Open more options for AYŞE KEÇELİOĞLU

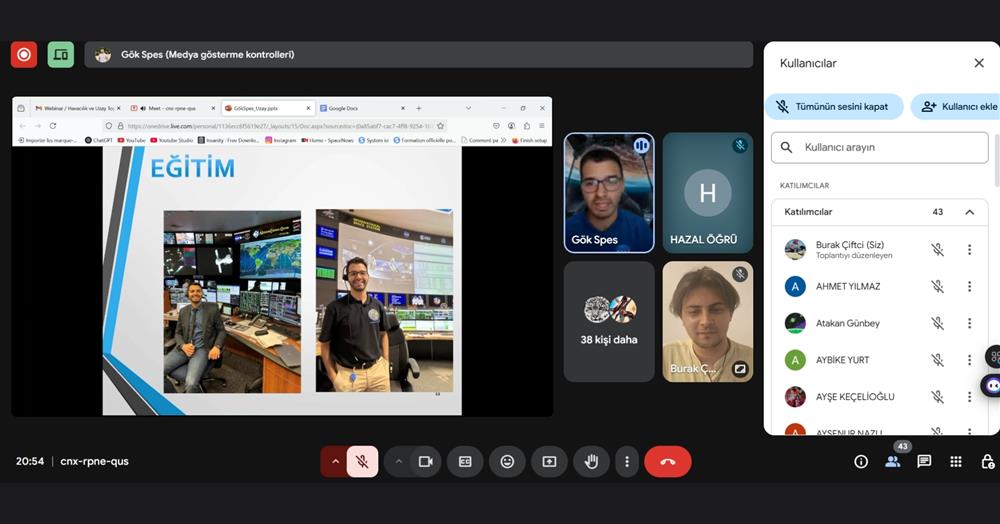click(969, 397)
